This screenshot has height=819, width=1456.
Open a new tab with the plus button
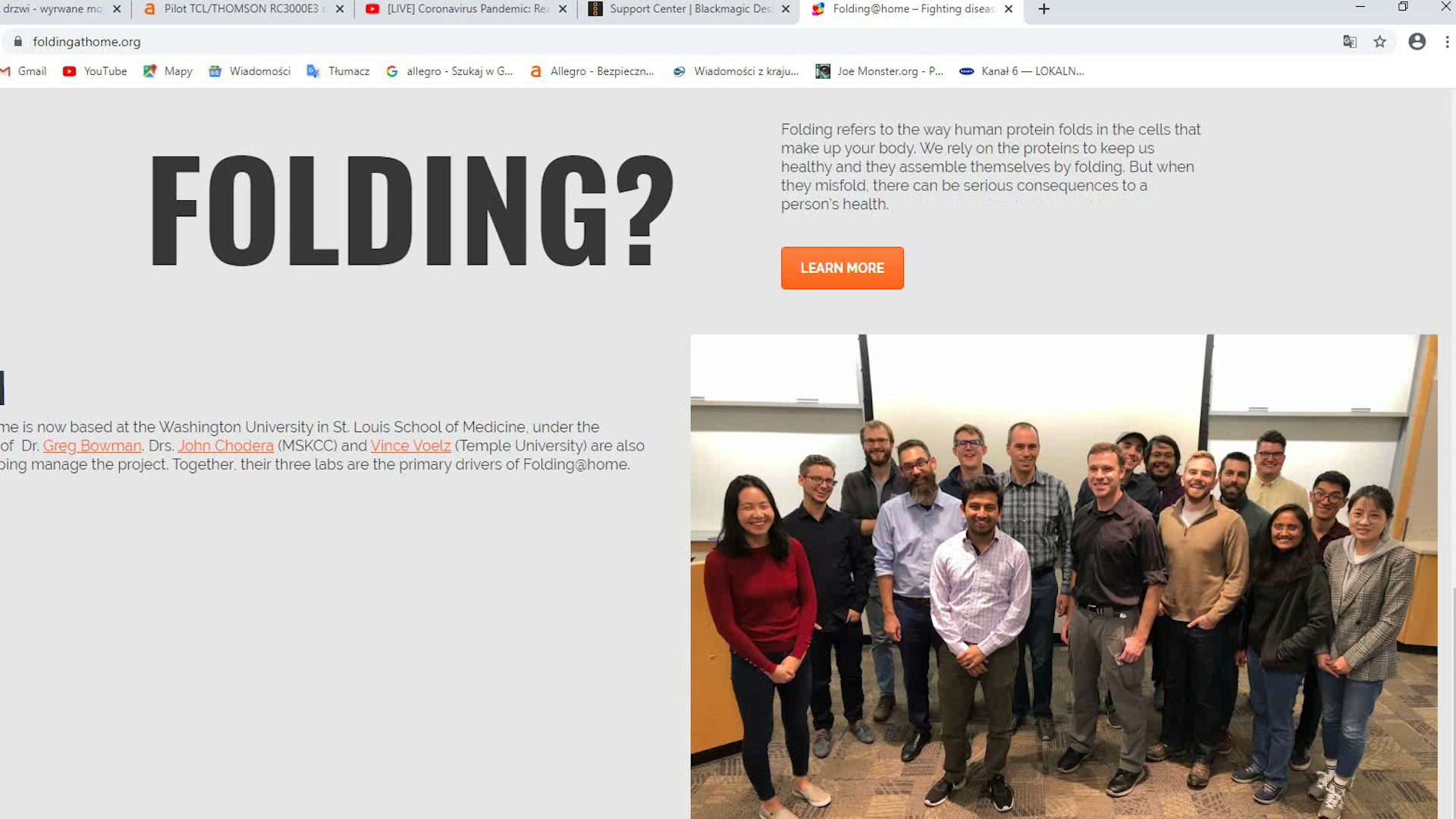coord(1044,9)
